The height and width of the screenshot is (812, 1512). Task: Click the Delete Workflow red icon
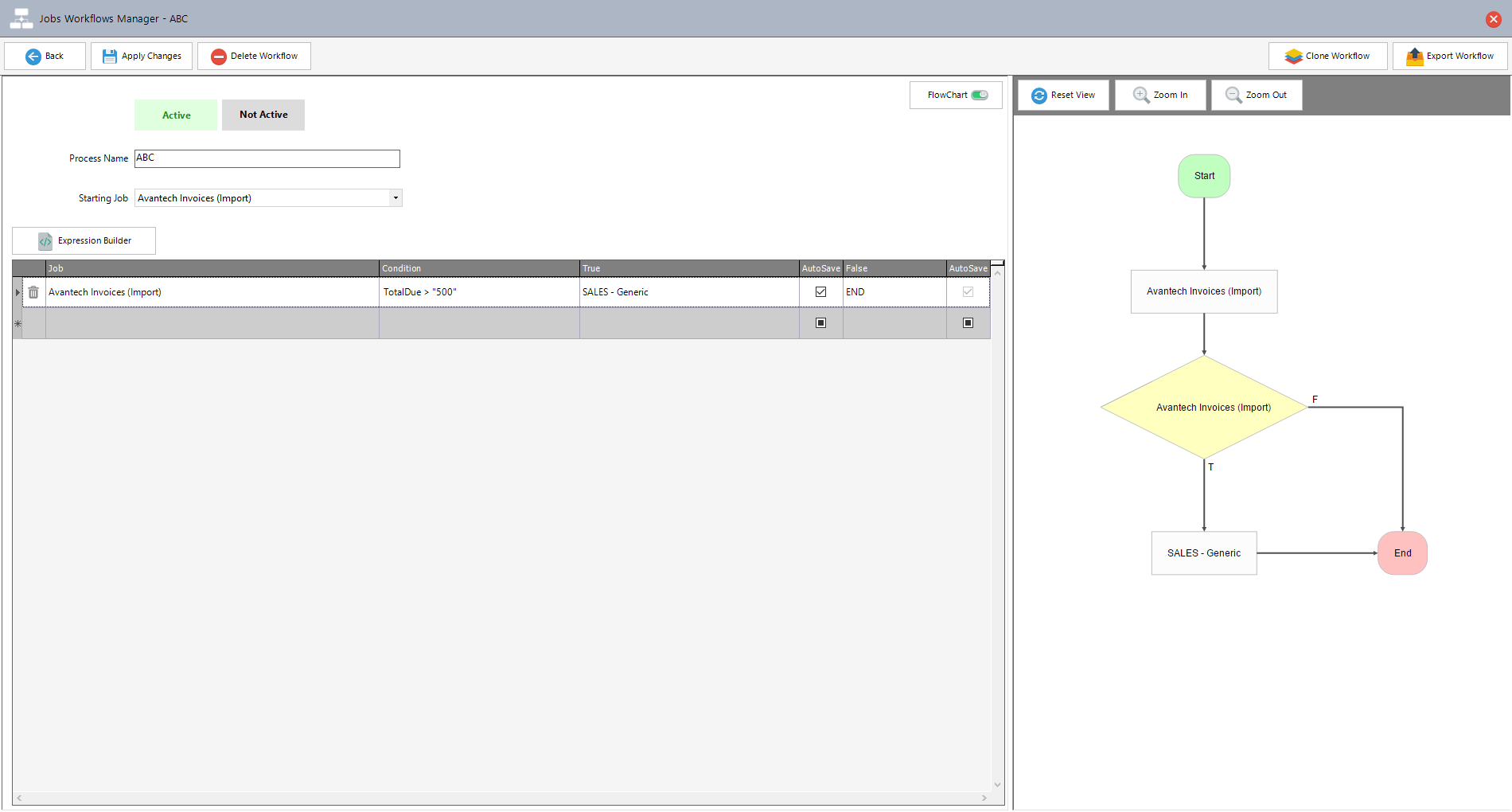[219, 57]
